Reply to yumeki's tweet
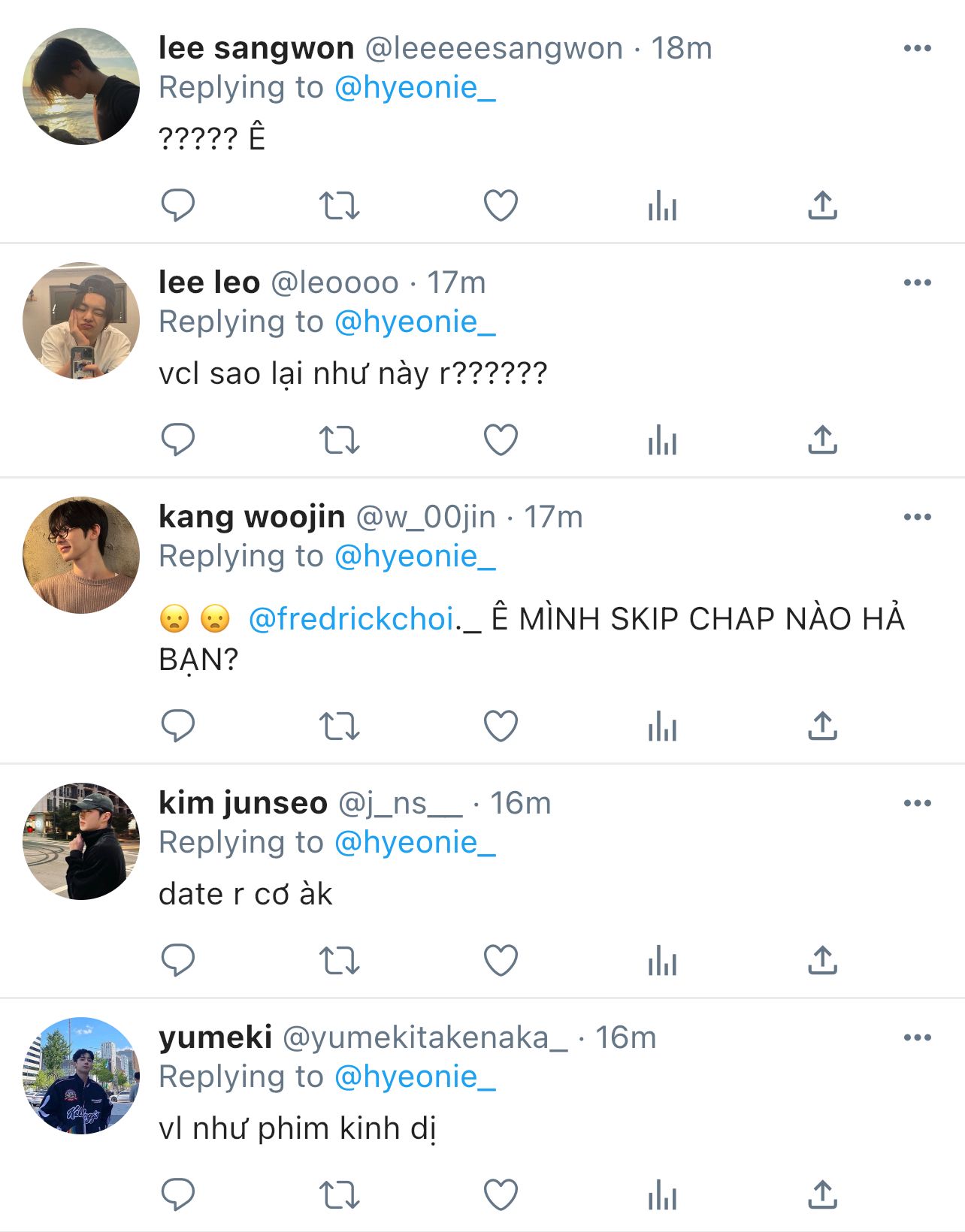This screenshot has height=1232, width=965. click(x=178, y=1194)
